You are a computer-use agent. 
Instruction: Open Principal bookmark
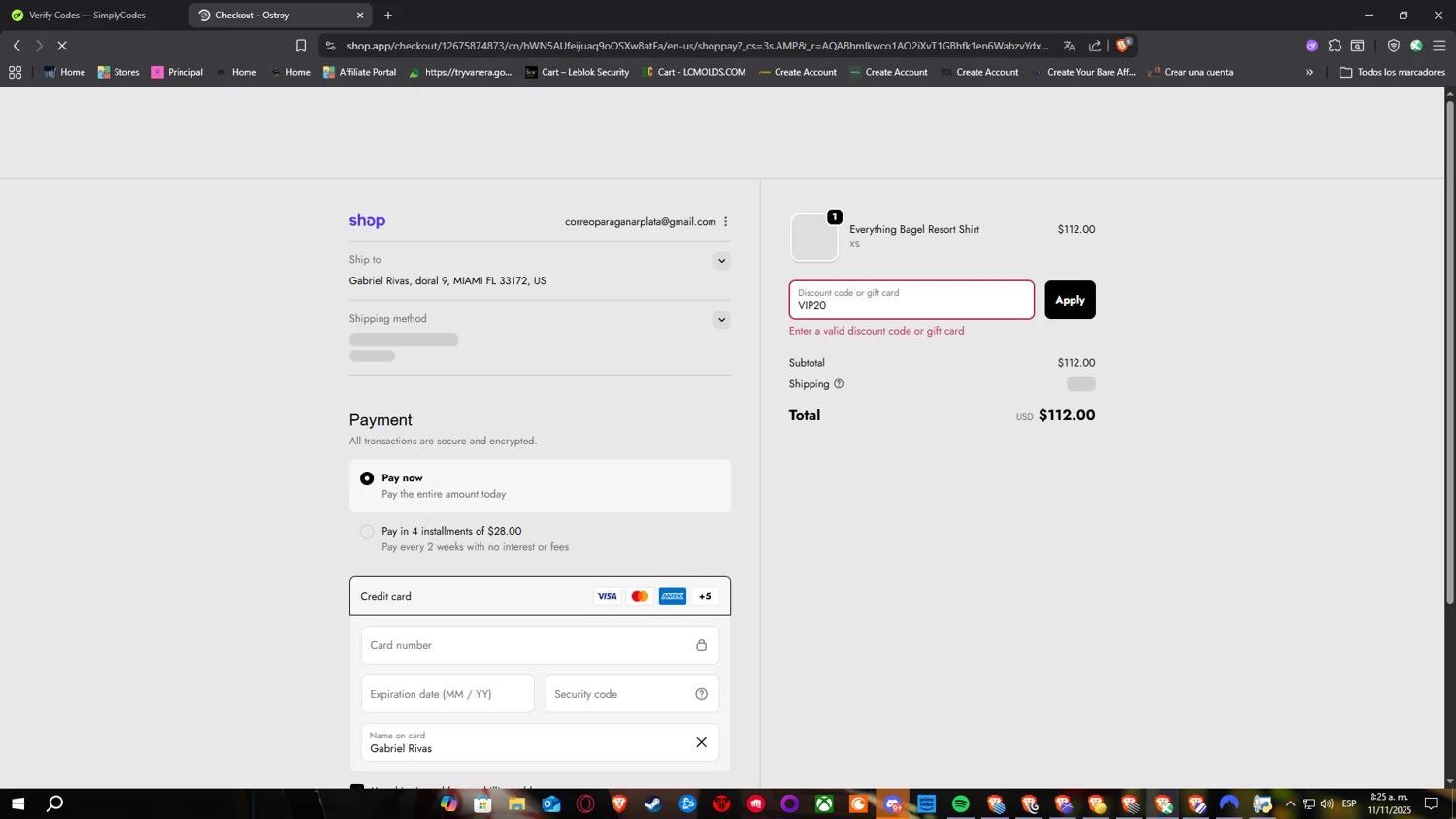point(177,72)
